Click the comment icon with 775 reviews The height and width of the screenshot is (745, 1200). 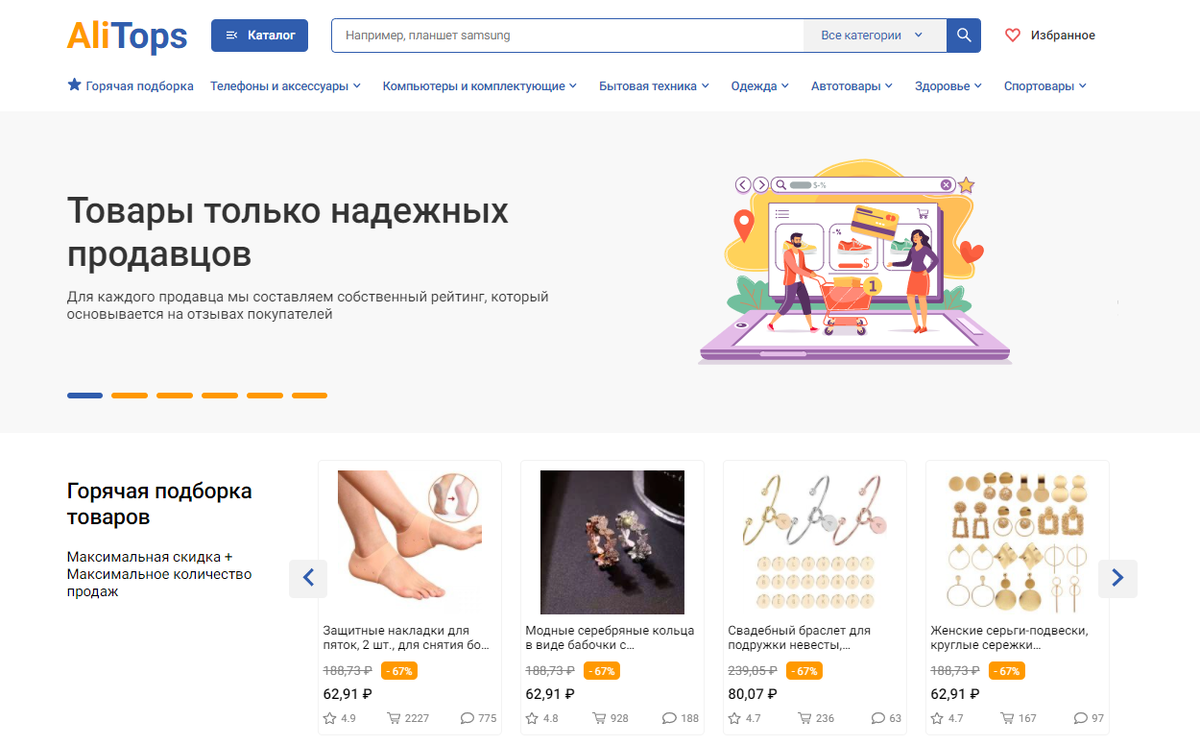click(x=467, y=718)
